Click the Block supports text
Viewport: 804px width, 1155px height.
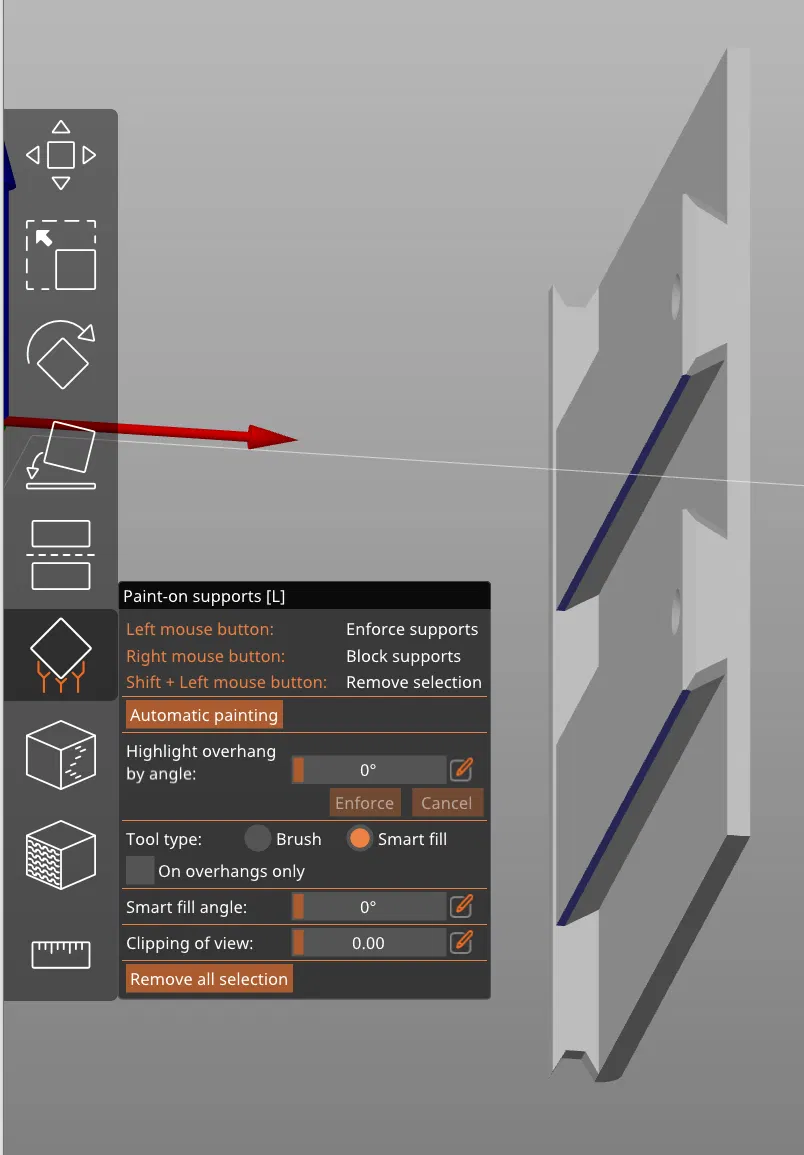[403, 656]
